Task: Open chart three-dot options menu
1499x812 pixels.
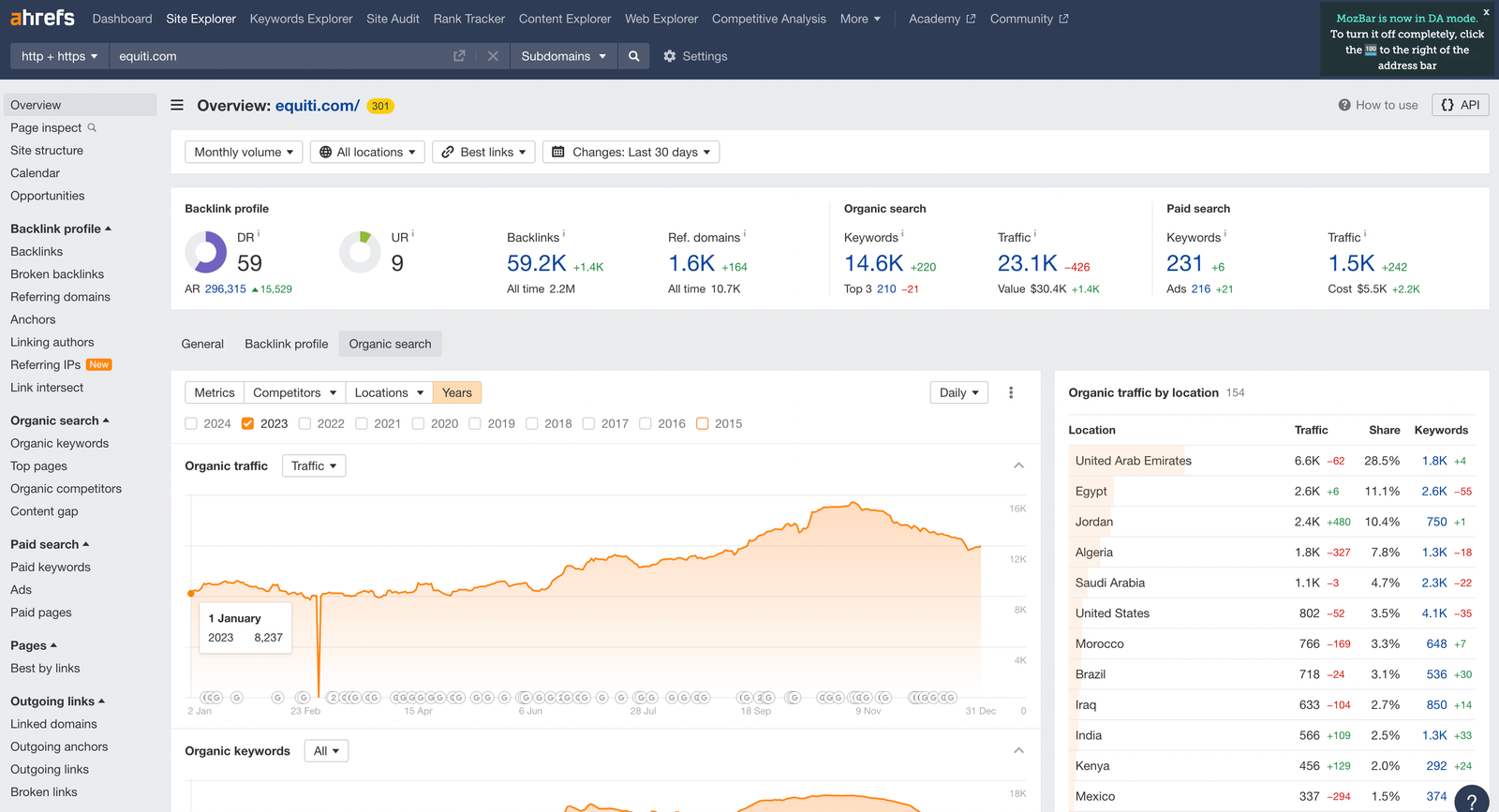Action: (1011, 392)
